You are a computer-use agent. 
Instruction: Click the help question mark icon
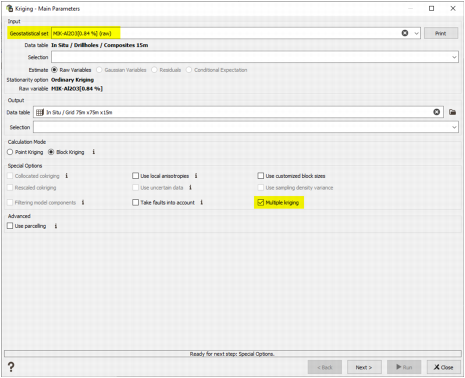(x=11, y=367)
